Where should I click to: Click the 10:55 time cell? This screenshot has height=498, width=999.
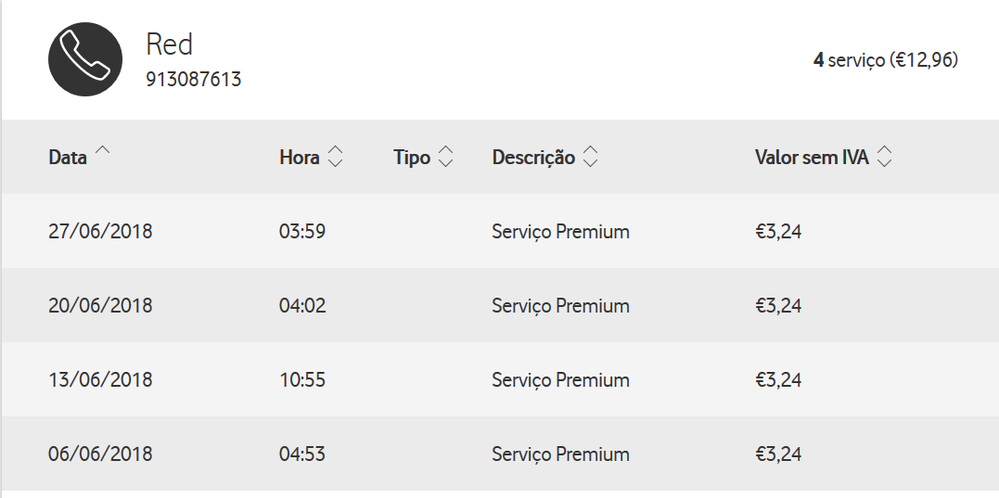click(x=302, y=380)
